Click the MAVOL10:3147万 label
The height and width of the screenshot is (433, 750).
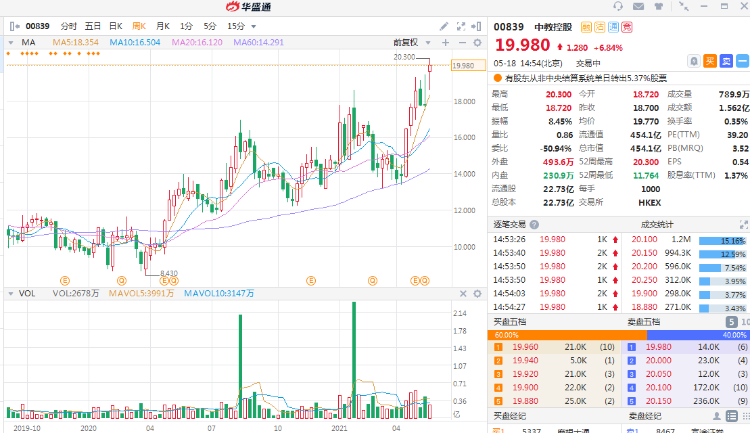219,294
